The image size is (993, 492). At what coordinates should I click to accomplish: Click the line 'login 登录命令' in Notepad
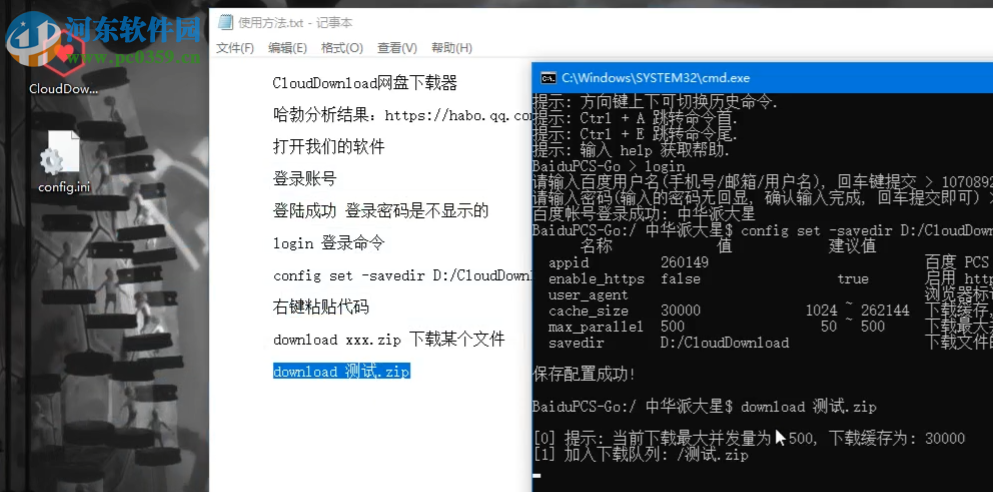pos(329,244)
